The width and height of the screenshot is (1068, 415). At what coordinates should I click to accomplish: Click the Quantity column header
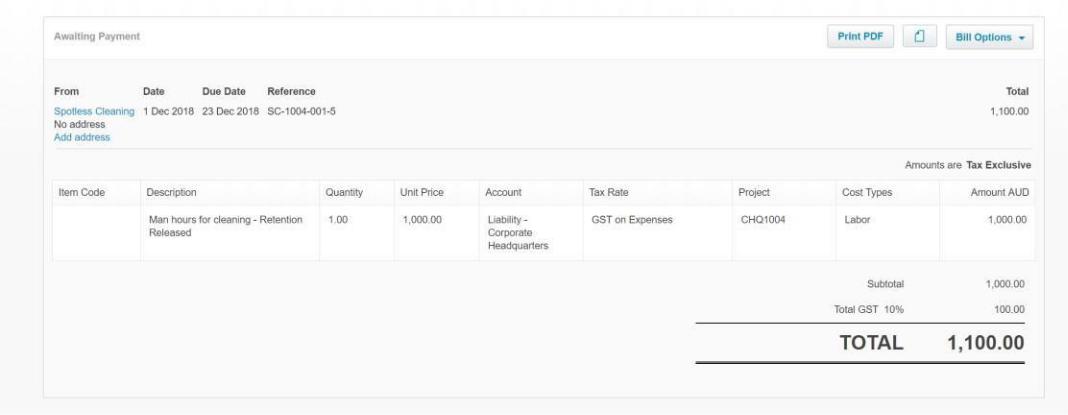coord(344,191)
